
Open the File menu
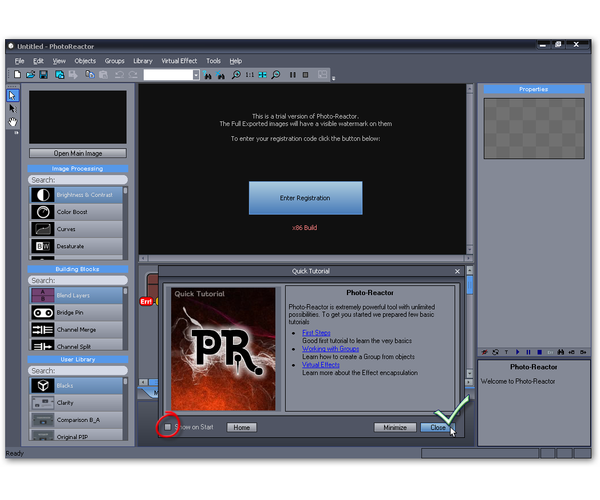tap(19, 61)
